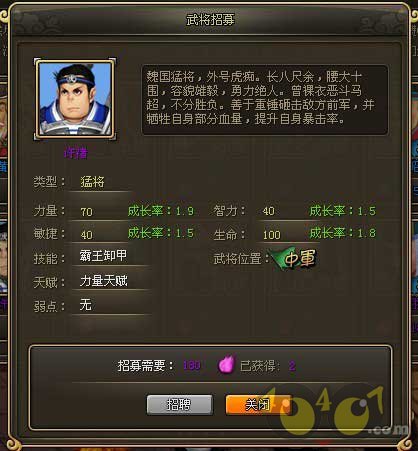Viewport: 418px width, 451px height.
Task: Click the 力量 strength value 70
Action: click(87, 212)
